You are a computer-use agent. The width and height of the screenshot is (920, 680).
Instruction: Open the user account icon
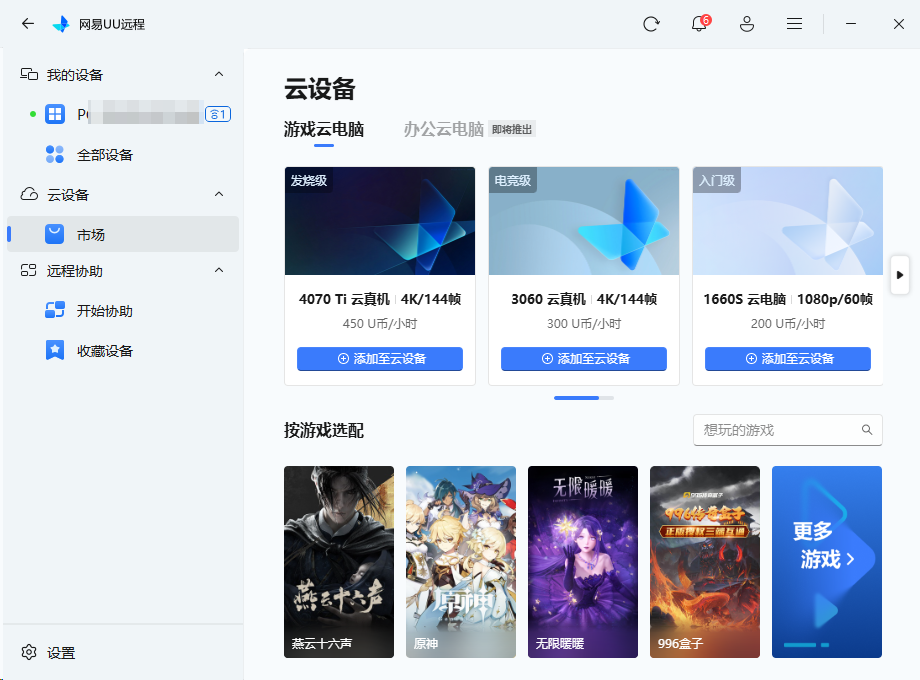coord(747,24)
